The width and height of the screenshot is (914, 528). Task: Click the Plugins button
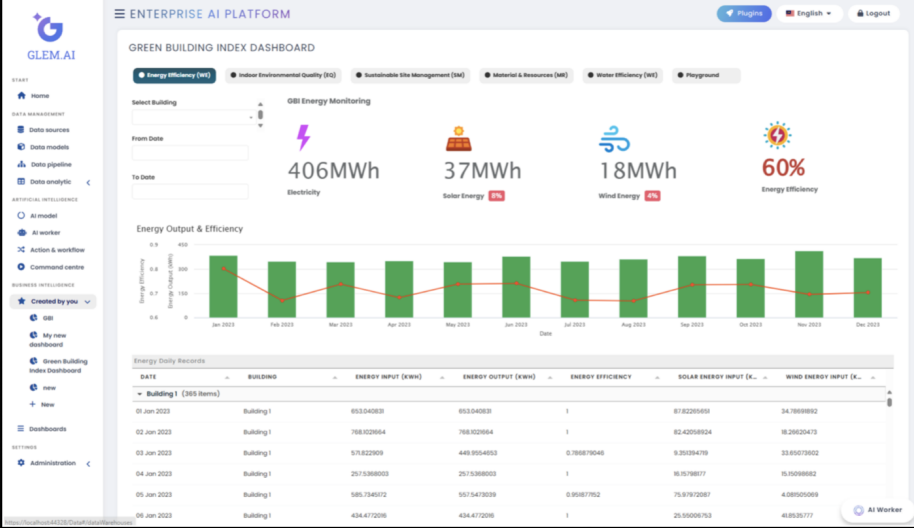[744, 13]
